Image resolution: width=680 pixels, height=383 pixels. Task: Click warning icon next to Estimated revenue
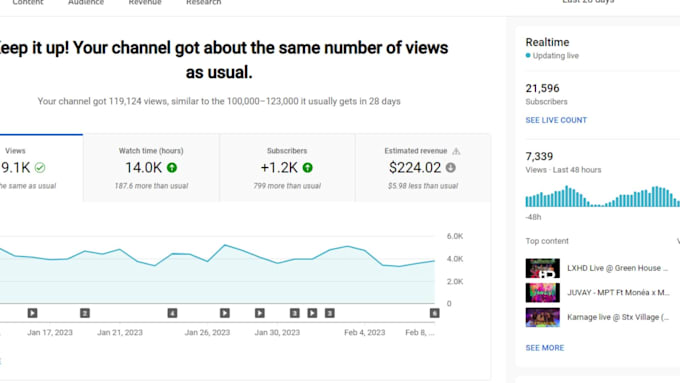pos(456,151)
